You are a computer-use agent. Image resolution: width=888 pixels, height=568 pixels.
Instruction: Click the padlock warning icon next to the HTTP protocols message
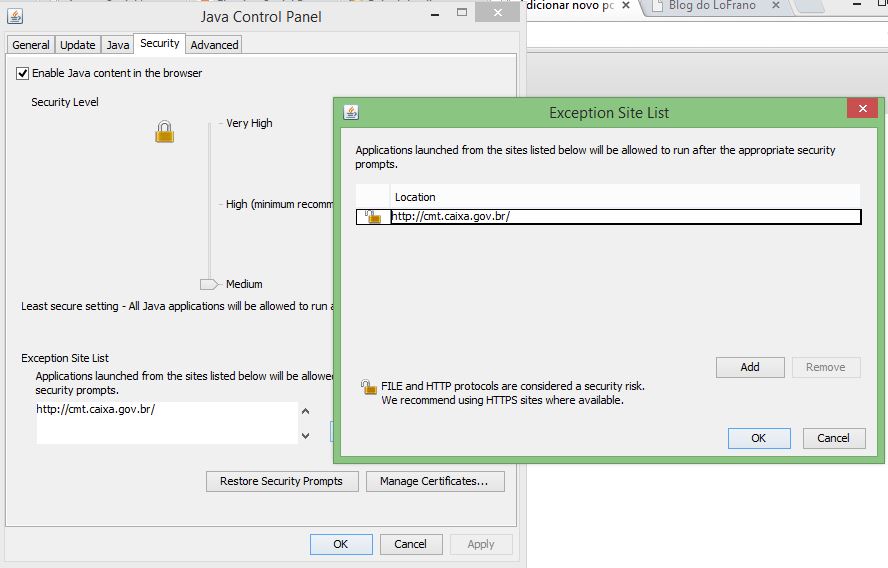[368, 387]
